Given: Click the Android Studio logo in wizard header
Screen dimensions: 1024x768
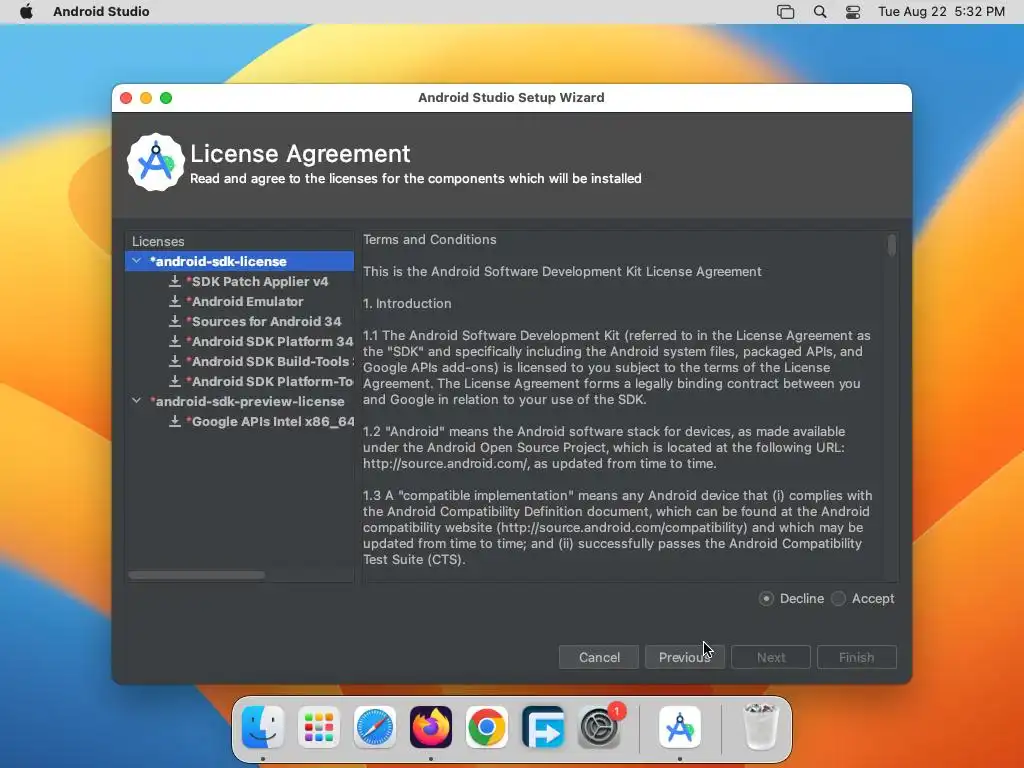Looking at the screenshot, I should tap(155, 163).
